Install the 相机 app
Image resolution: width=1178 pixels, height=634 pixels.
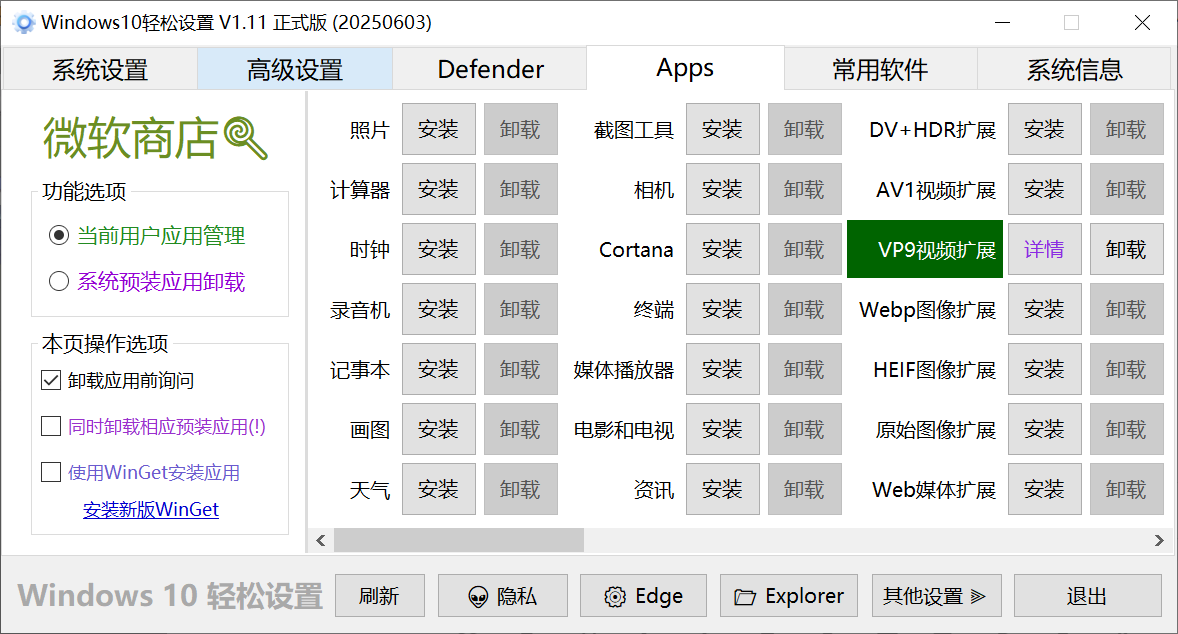coord(723,189)
